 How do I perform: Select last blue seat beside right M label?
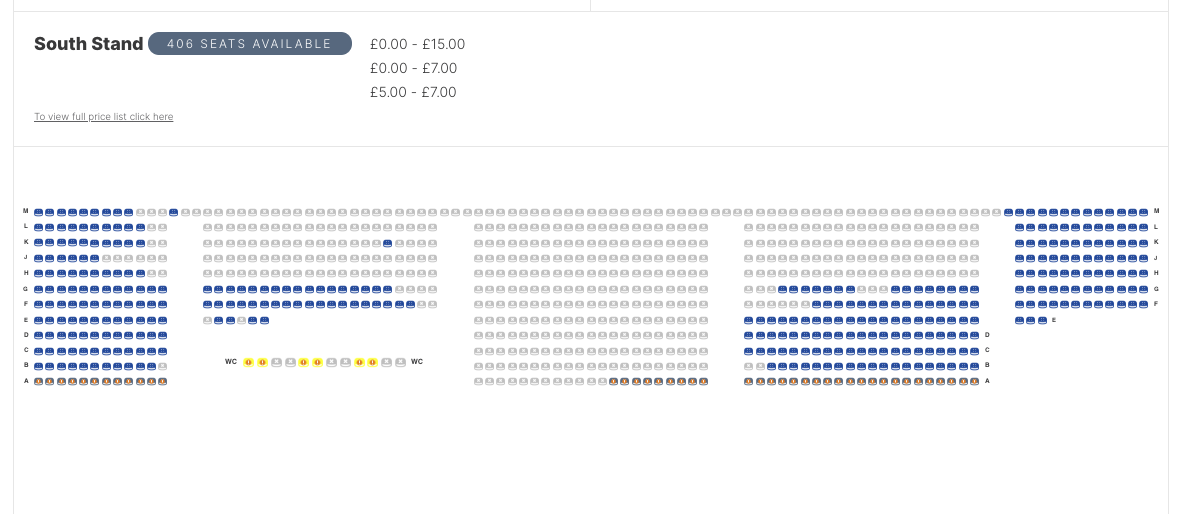(x=1143, y=212)
